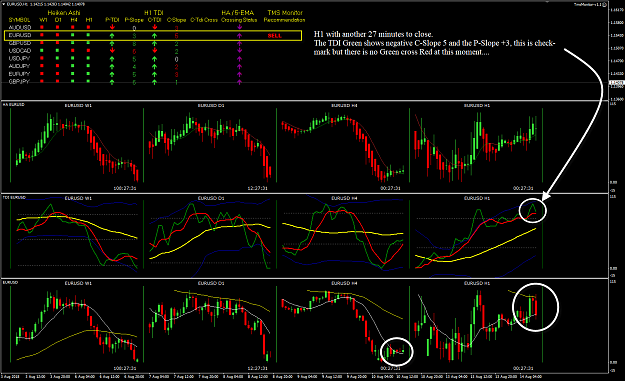Click the EURJPY green C-TDI up arrow

point(155,74)
